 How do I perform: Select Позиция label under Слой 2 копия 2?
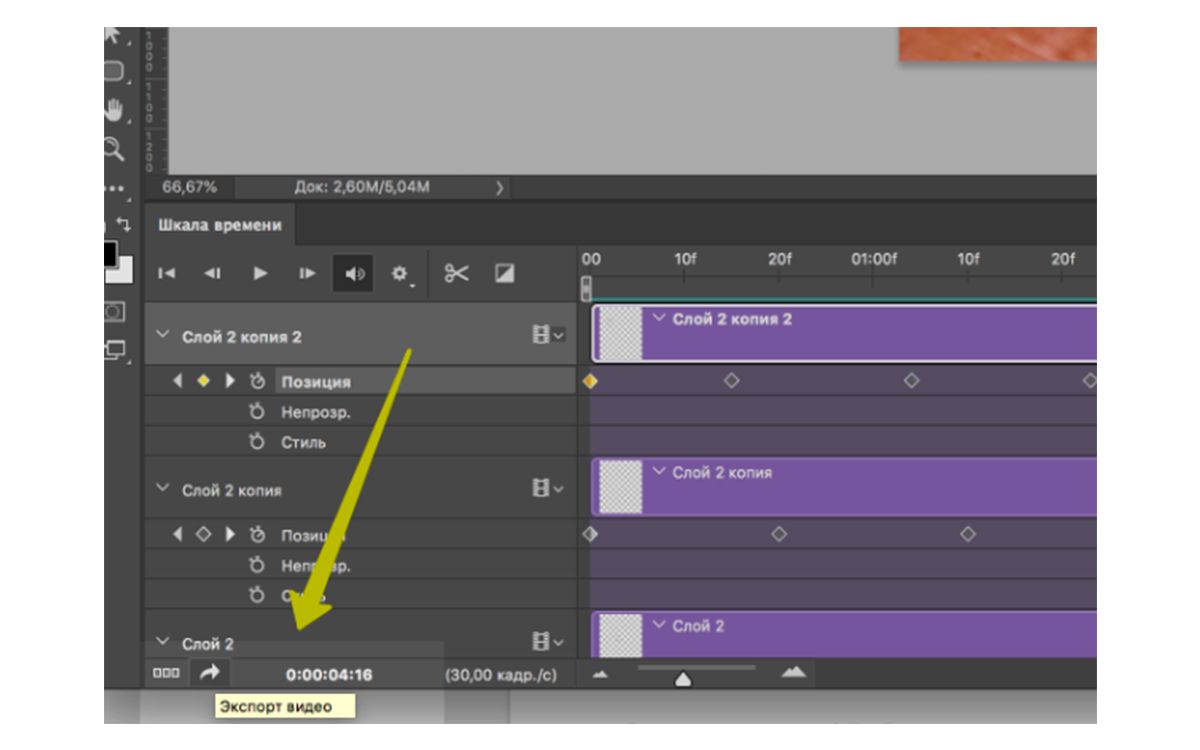316,382
